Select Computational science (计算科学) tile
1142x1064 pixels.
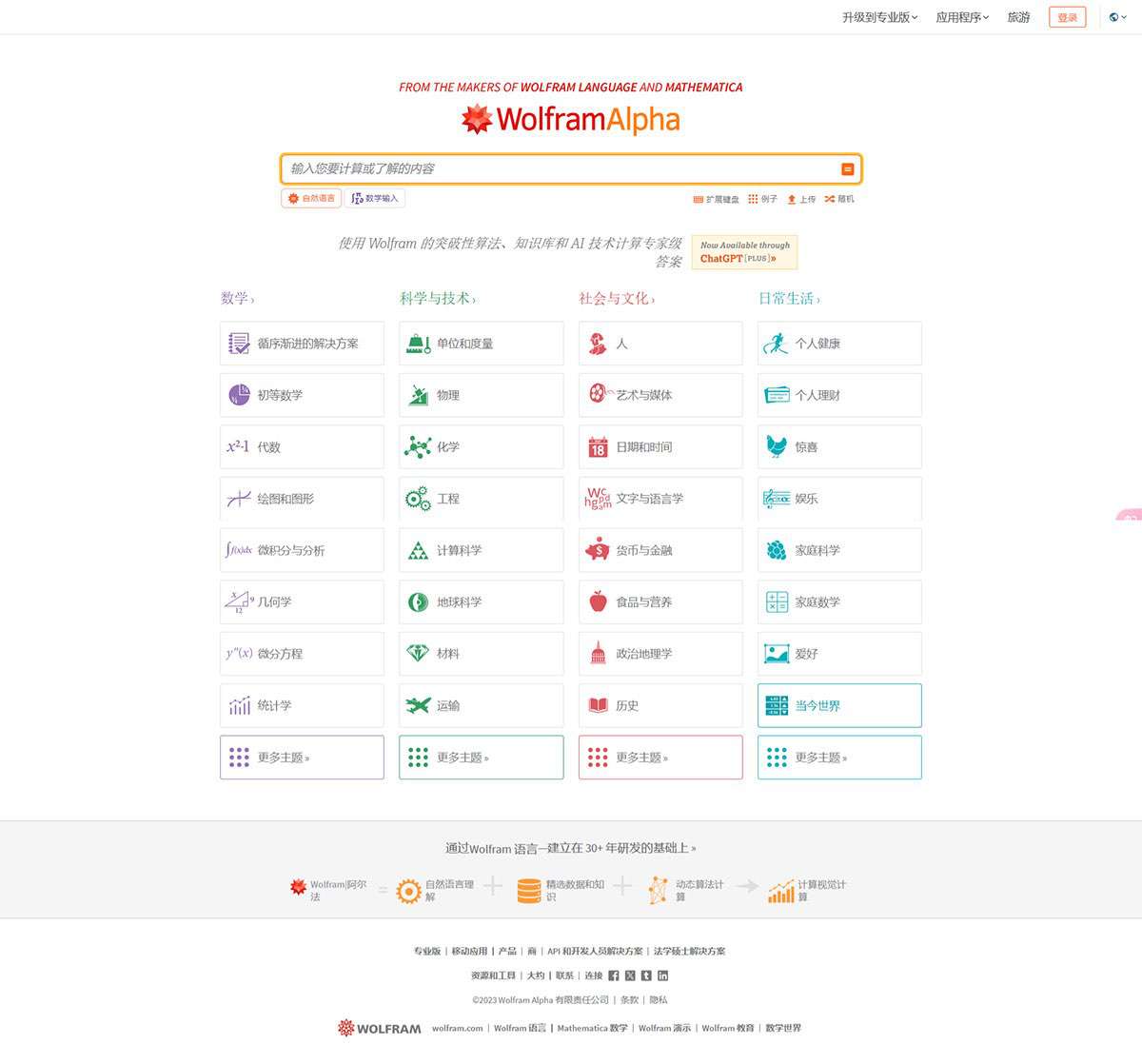click(x=481, y=550)
